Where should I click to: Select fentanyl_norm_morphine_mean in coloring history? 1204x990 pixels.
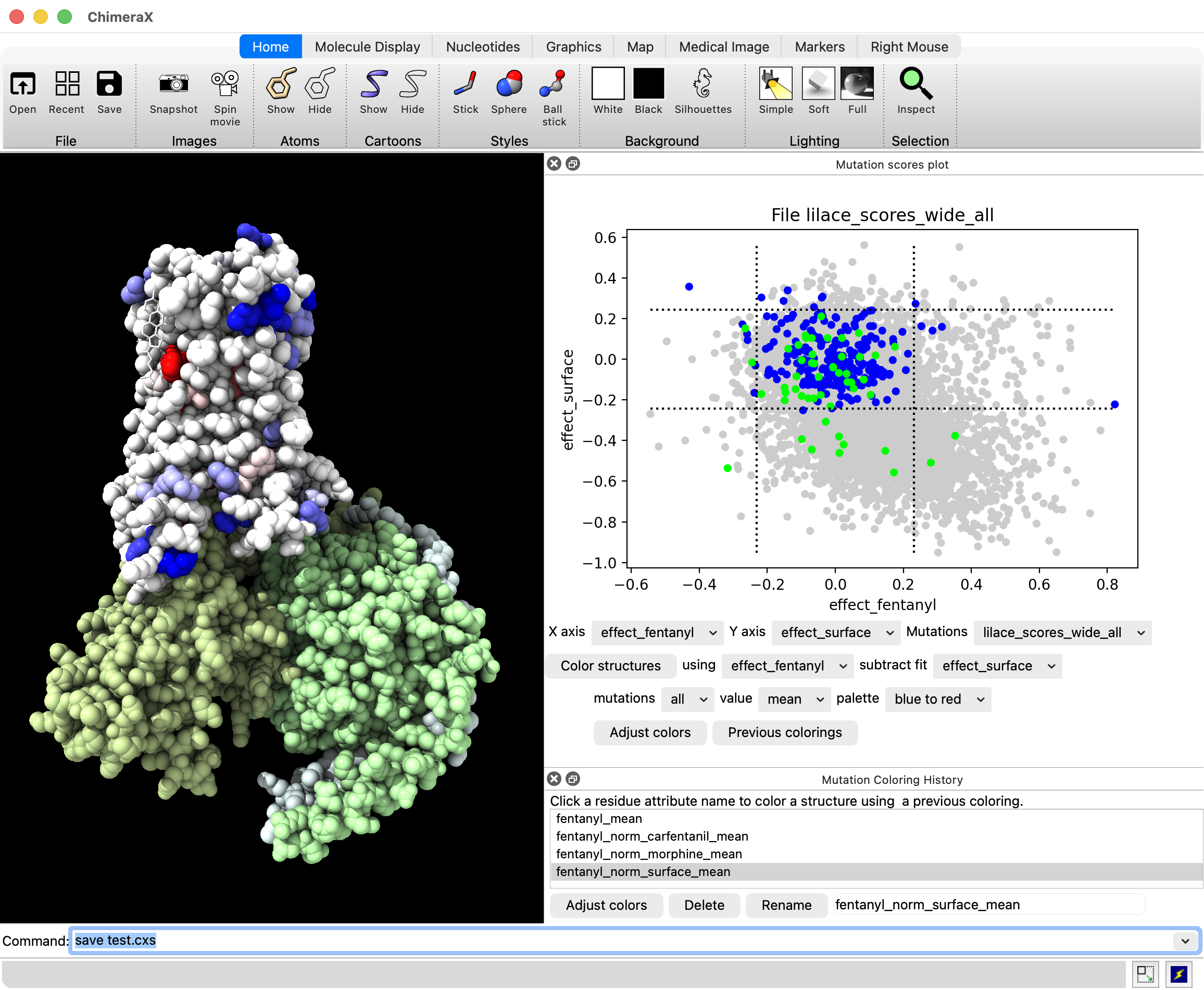(x=649, y=854)
